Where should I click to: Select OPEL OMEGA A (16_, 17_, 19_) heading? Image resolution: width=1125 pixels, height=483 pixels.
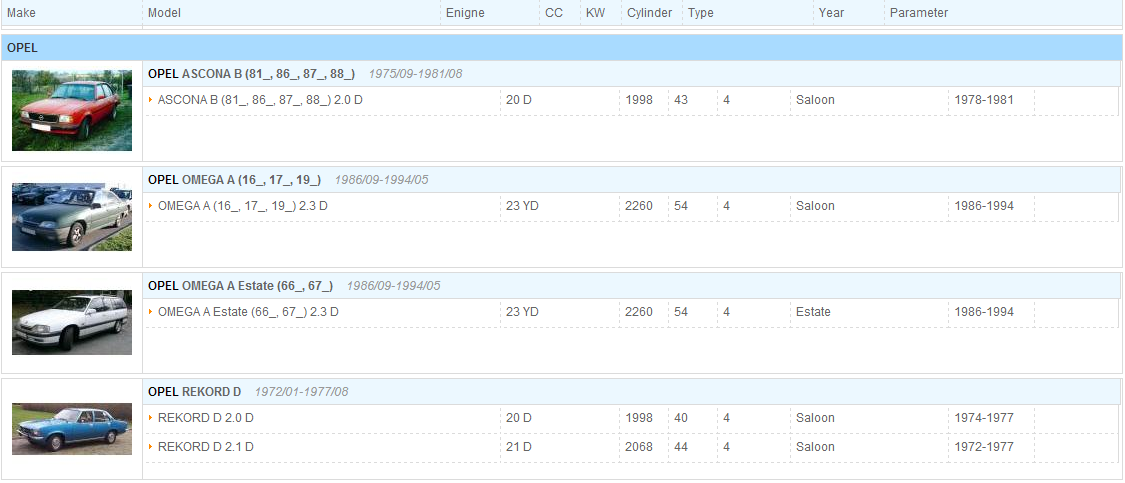click(x=234, y=179)
